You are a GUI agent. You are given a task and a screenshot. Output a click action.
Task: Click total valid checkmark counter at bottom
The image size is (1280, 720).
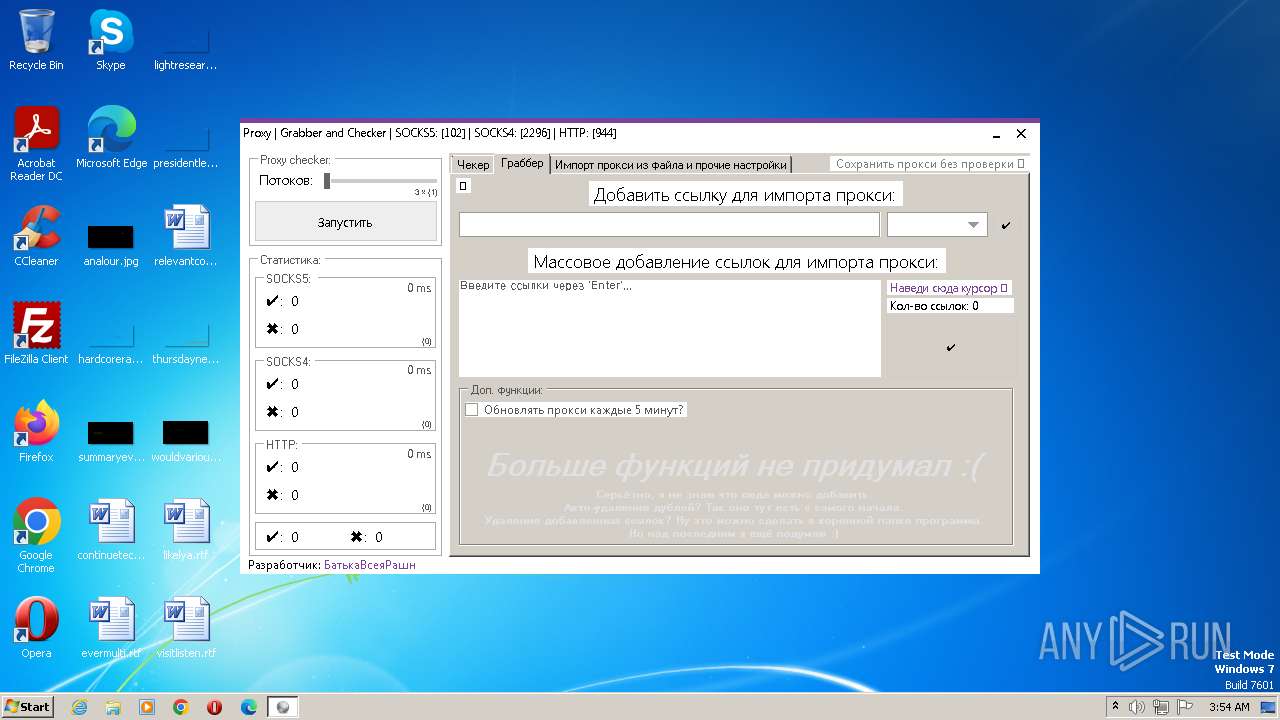tap(282, 537)
